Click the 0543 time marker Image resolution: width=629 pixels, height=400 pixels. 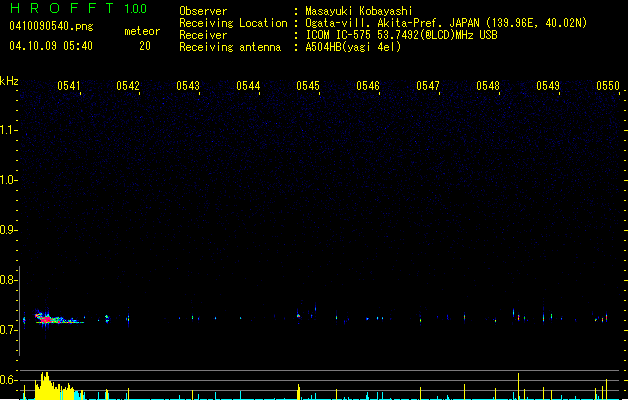pyautogui.click(x=188, y=86)
